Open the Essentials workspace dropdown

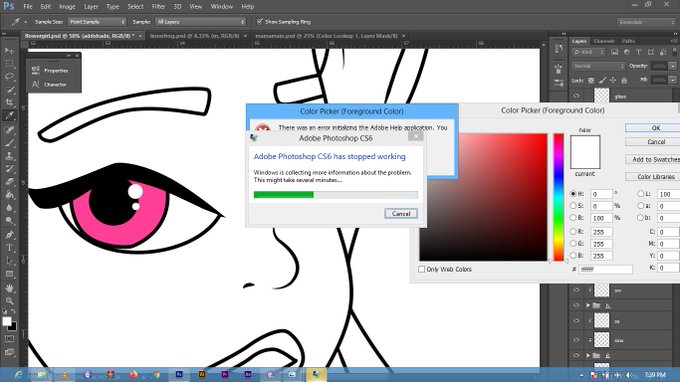(x=647, y=22)
